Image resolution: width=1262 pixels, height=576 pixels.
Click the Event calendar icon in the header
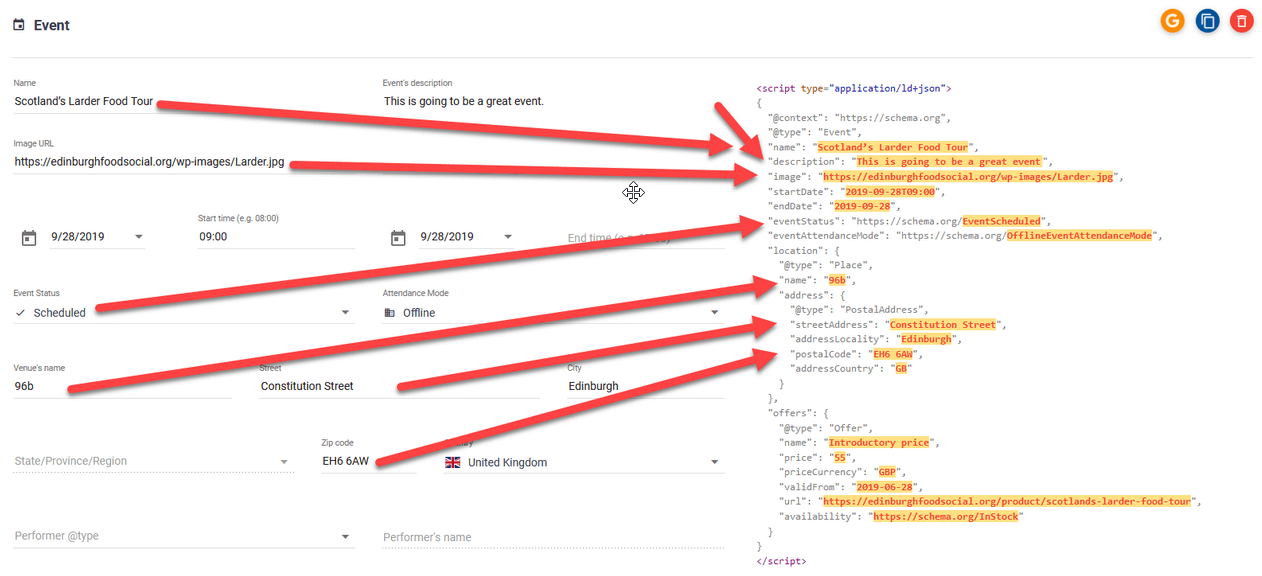pos(19,25)
